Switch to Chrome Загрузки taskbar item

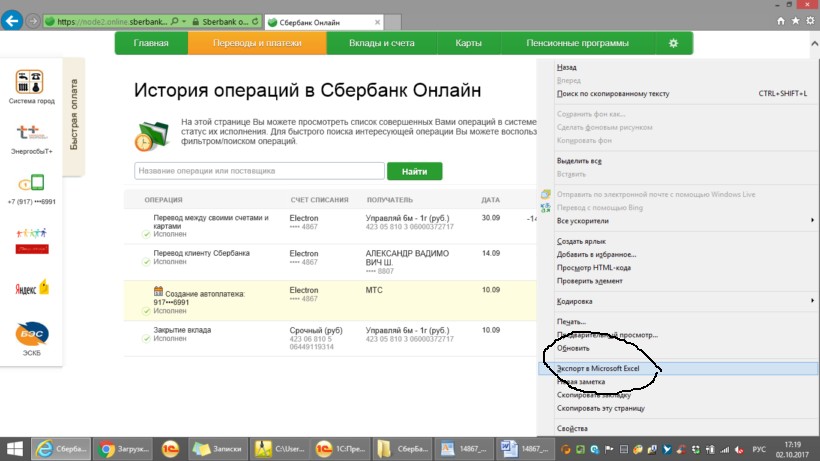click(x=124, y=448)
